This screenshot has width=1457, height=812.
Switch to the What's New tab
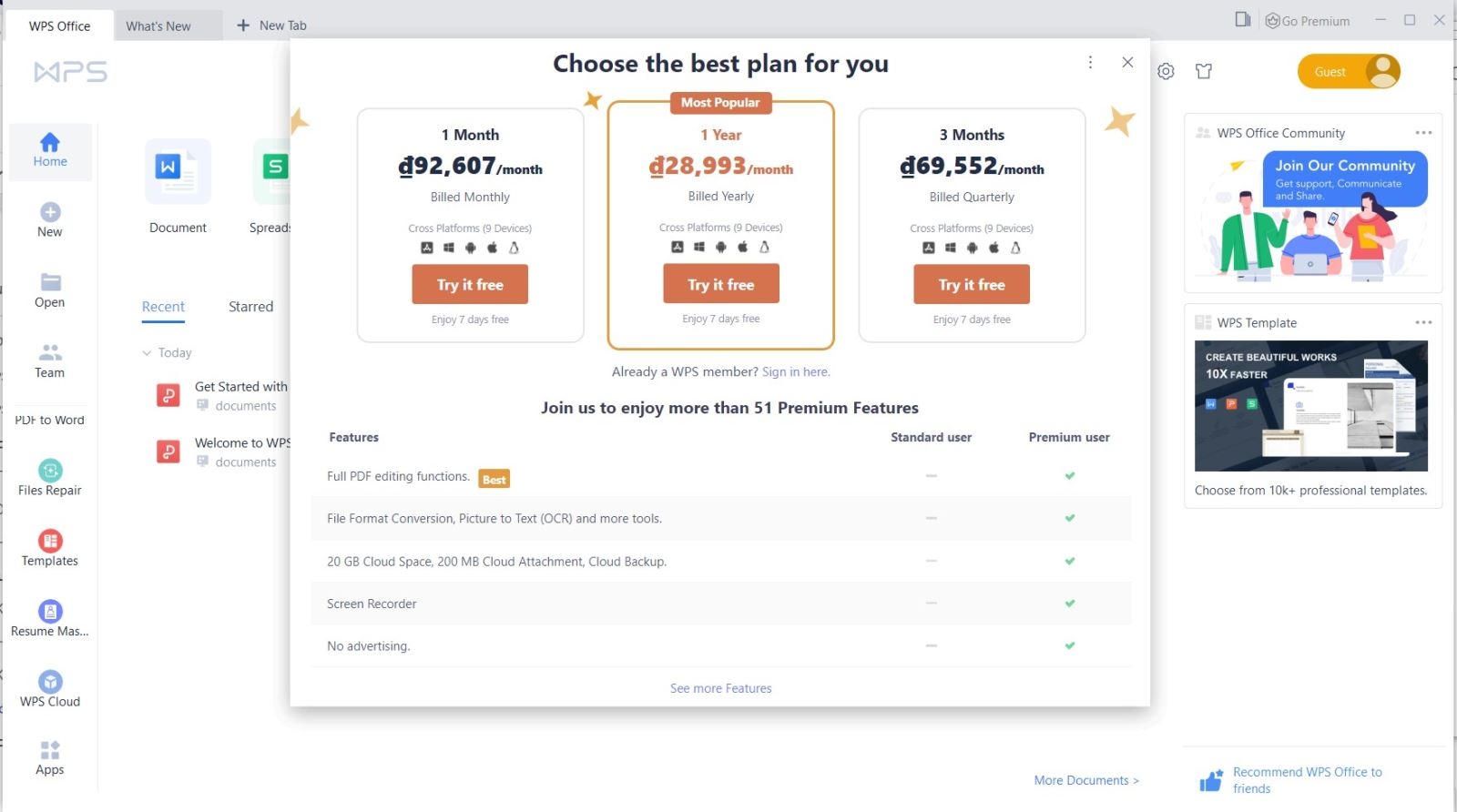[x=158, y=25]
